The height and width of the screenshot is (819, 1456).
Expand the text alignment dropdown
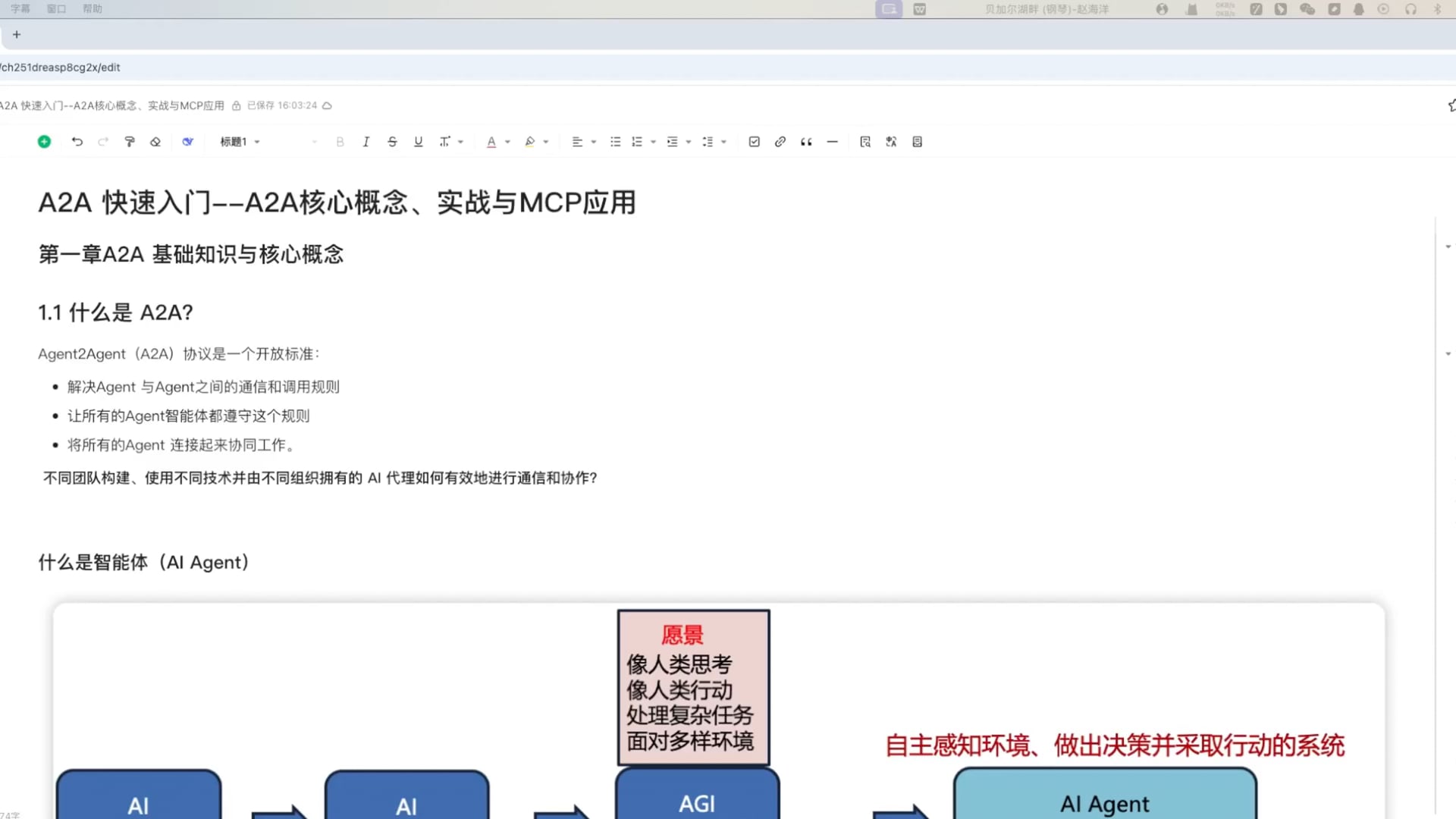pyautogui.click(x=593, y=142)
